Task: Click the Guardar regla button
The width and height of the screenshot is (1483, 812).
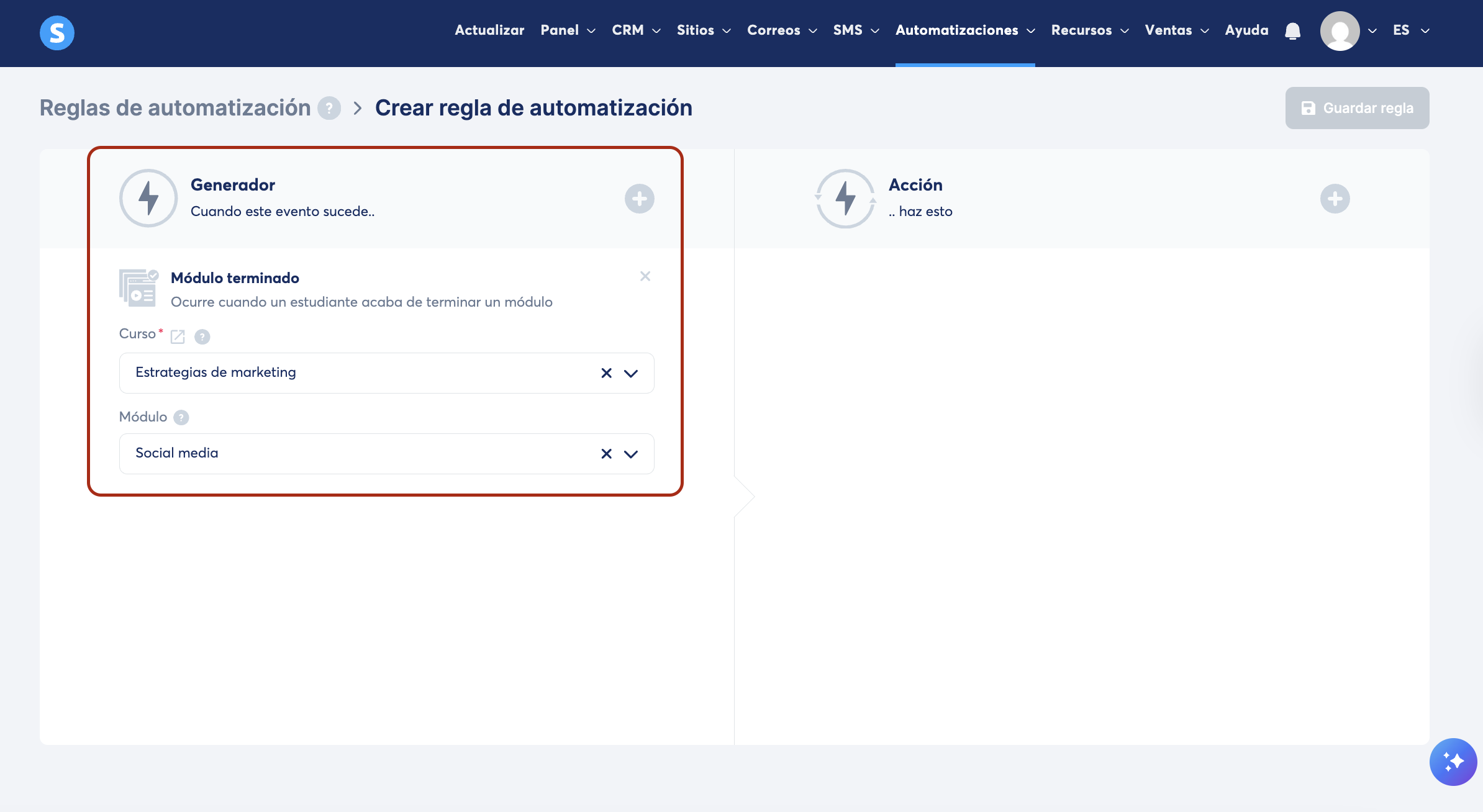Action: (1357, 108)
